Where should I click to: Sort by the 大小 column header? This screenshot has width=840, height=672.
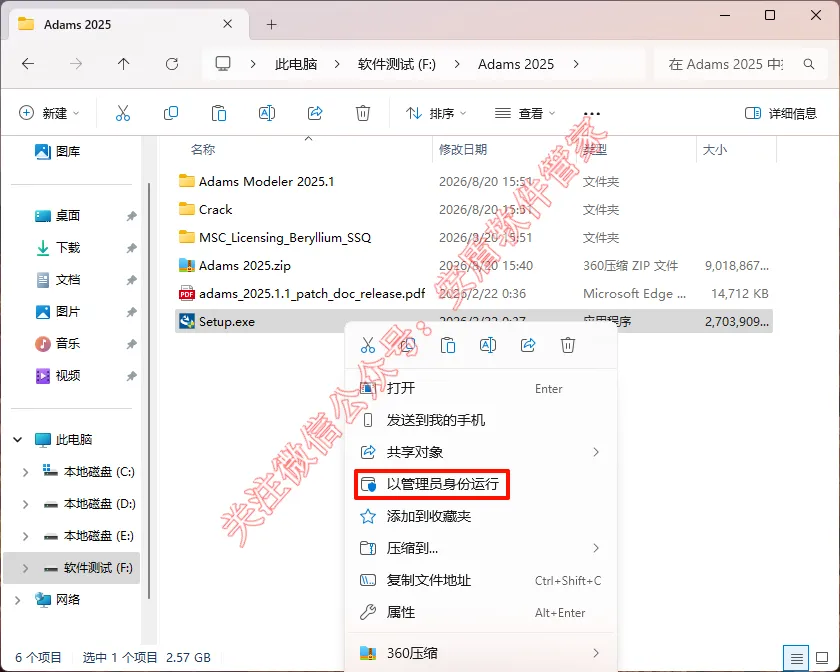click(x=715, y=150)
